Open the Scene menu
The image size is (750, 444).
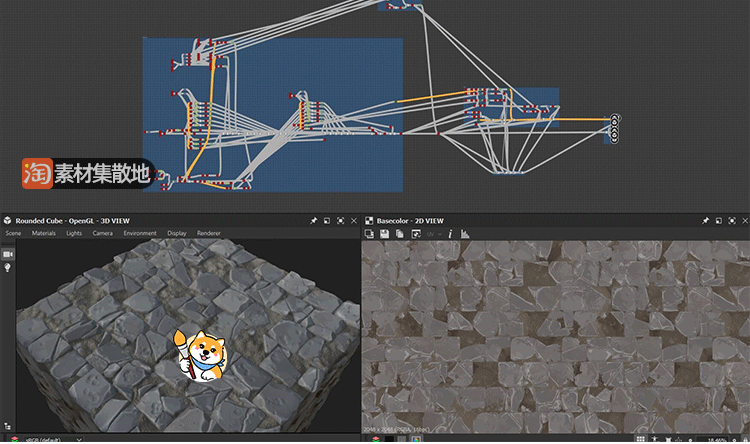(13, 233)
